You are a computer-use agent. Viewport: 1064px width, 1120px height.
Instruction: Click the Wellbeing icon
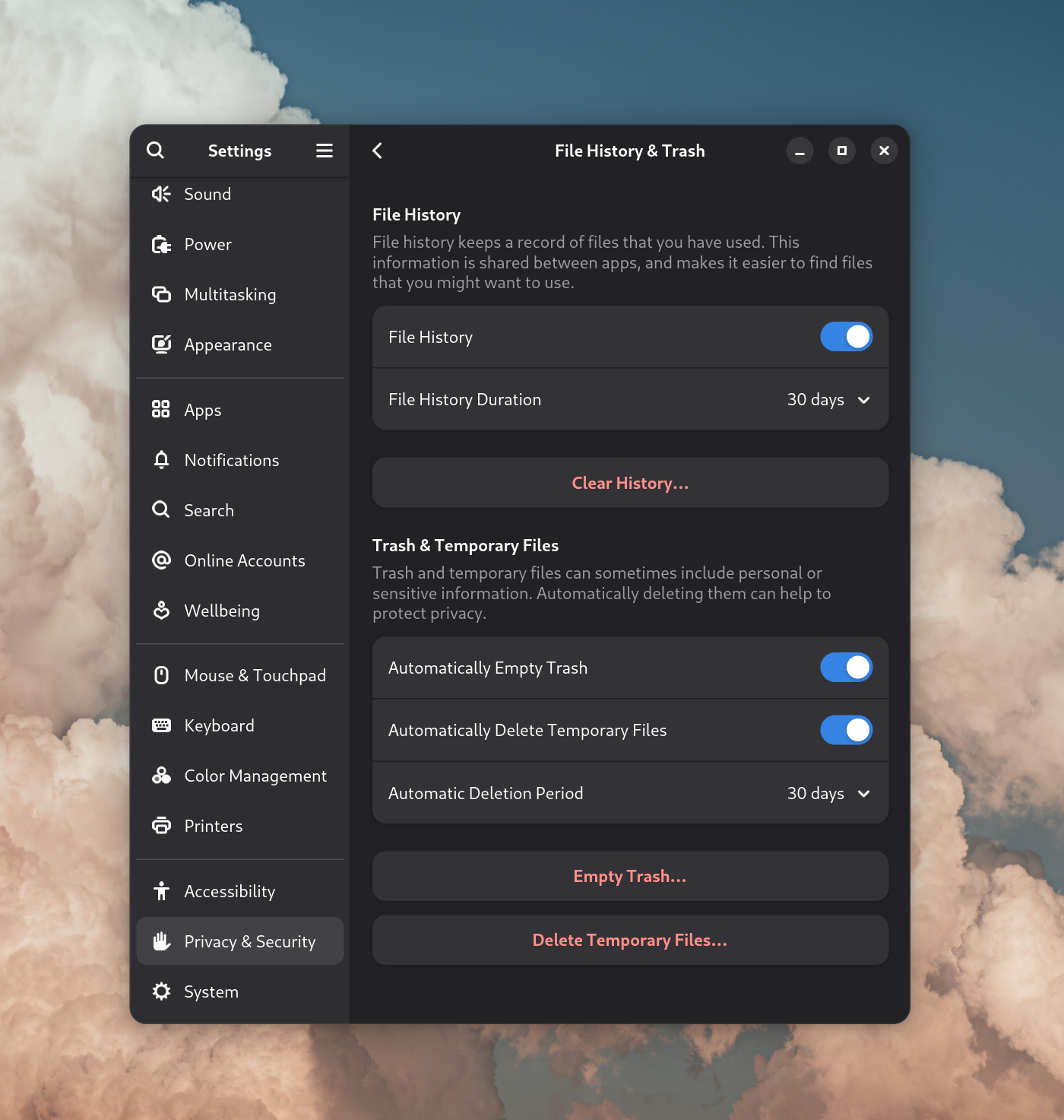tap(161, 610)
